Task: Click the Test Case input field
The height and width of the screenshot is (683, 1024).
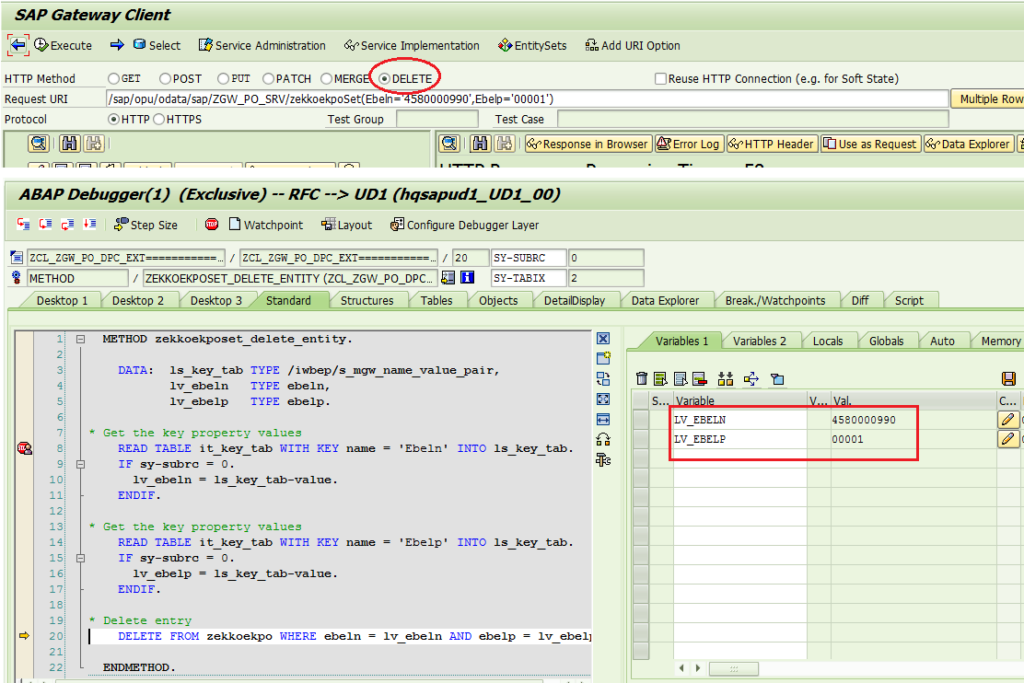Action: click(752, 119)
